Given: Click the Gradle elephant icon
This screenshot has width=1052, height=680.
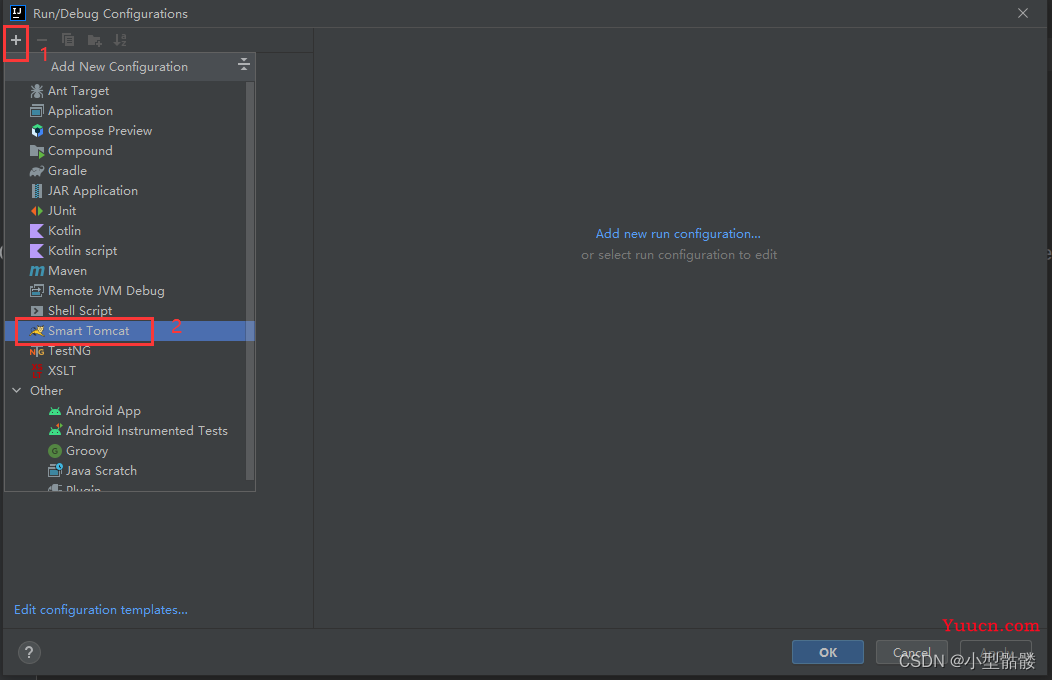Looking at the screenshot, I should click(37, 171).
